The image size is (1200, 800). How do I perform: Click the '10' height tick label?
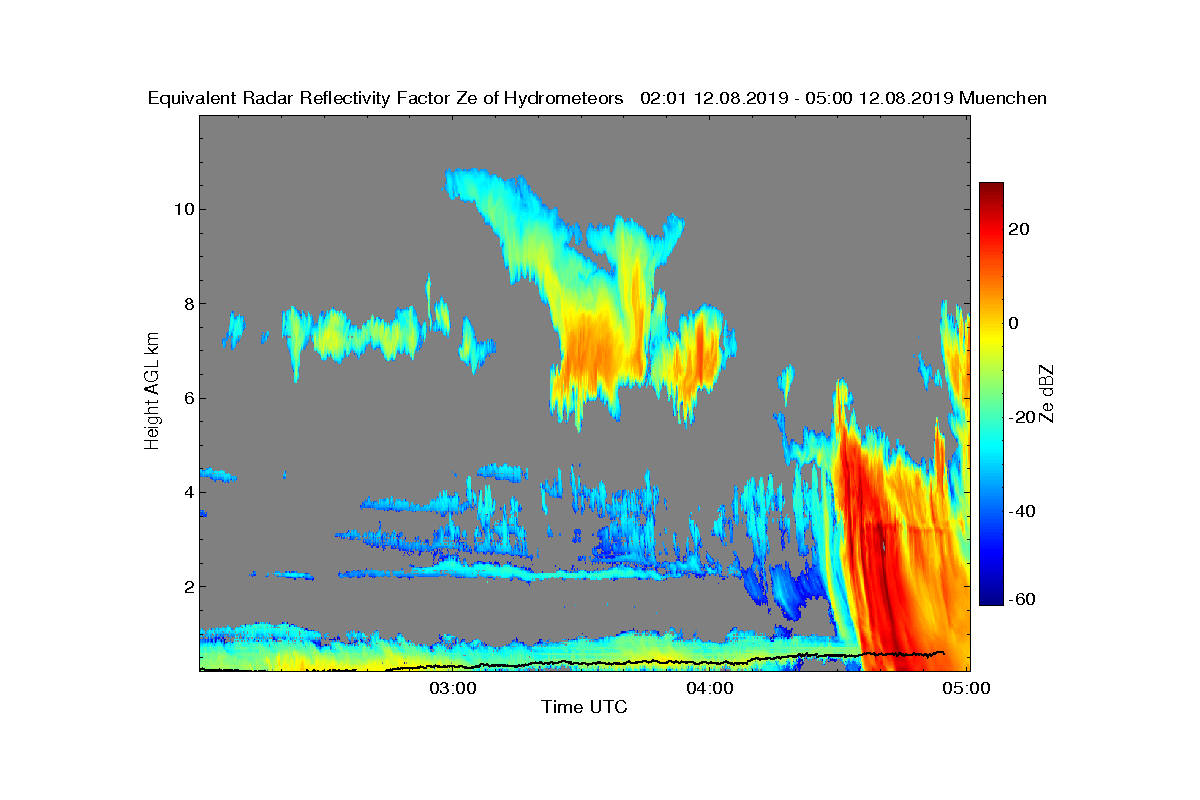182,209
